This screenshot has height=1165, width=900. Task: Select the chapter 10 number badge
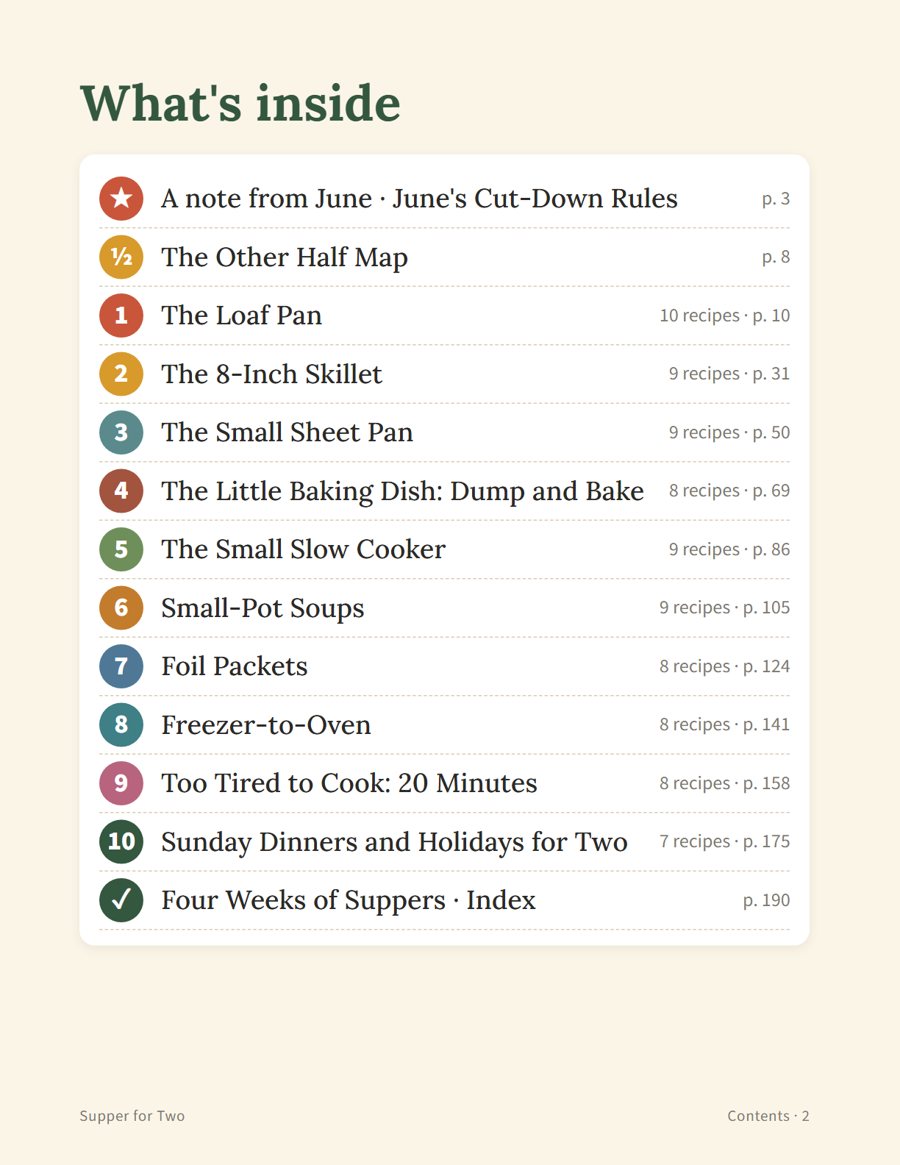point(121,841)
